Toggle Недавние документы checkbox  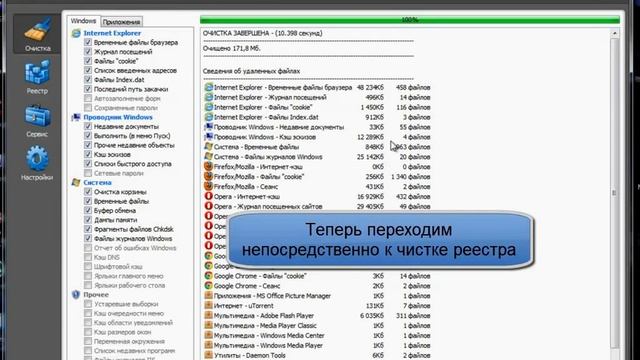[x=88, y=126]
